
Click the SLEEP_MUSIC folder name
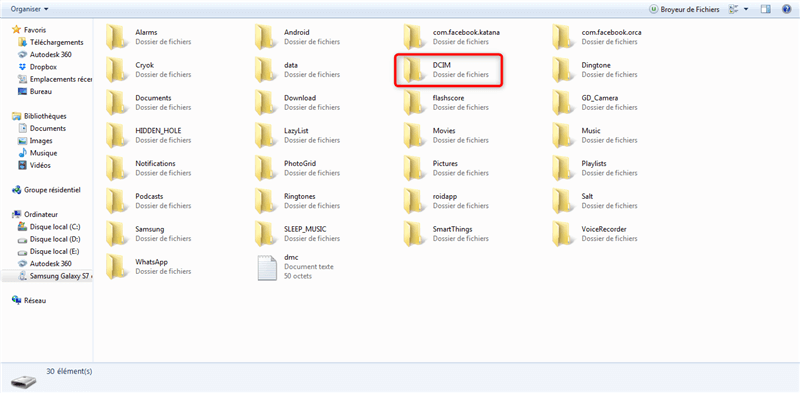click(x=305, y=229)
